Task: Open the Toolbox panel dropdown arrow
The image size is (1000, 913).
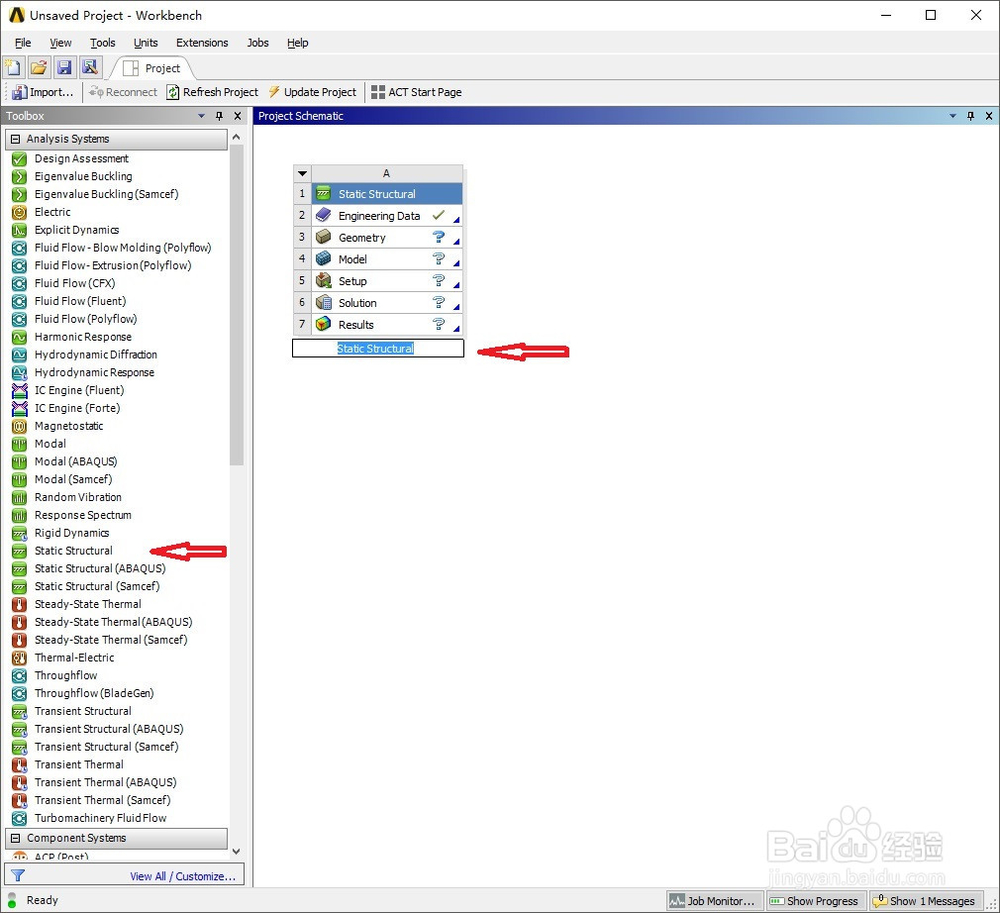Action: [202, 116]
